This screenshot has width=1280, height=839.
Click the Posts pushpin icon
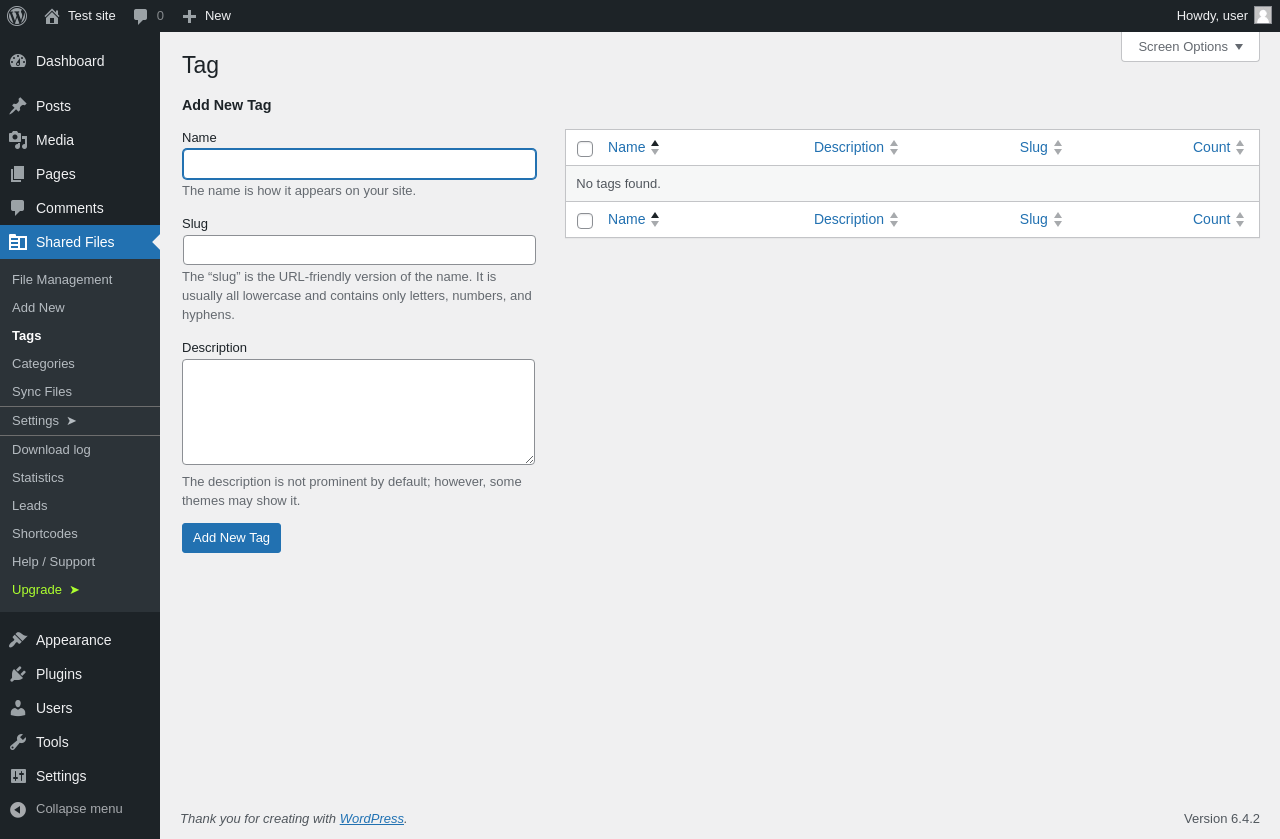[x=18, y=106]
